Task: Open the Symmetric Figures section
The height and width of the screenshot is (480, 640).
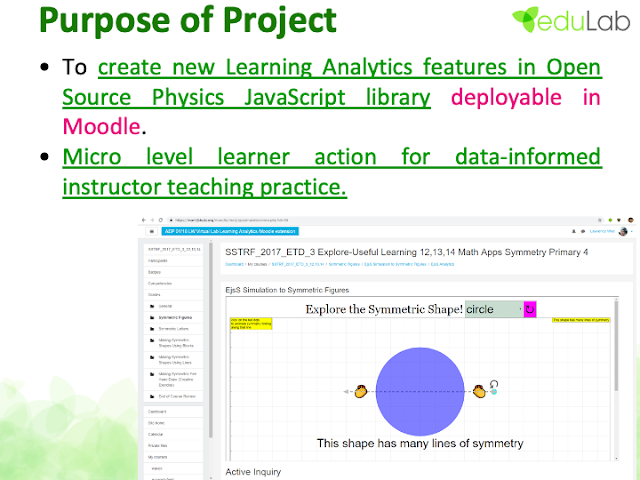Action: point(175,318)
